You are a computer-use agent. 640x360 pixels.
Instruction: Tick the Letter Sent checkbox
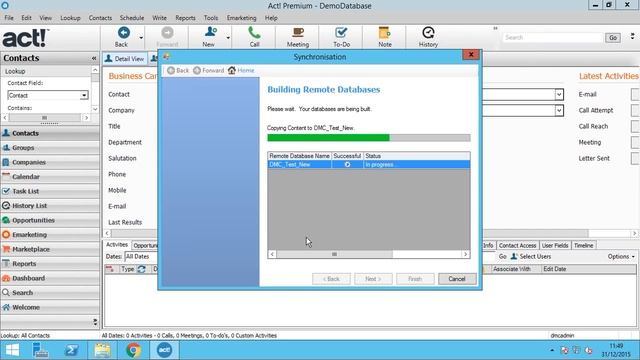click(635, 158)
